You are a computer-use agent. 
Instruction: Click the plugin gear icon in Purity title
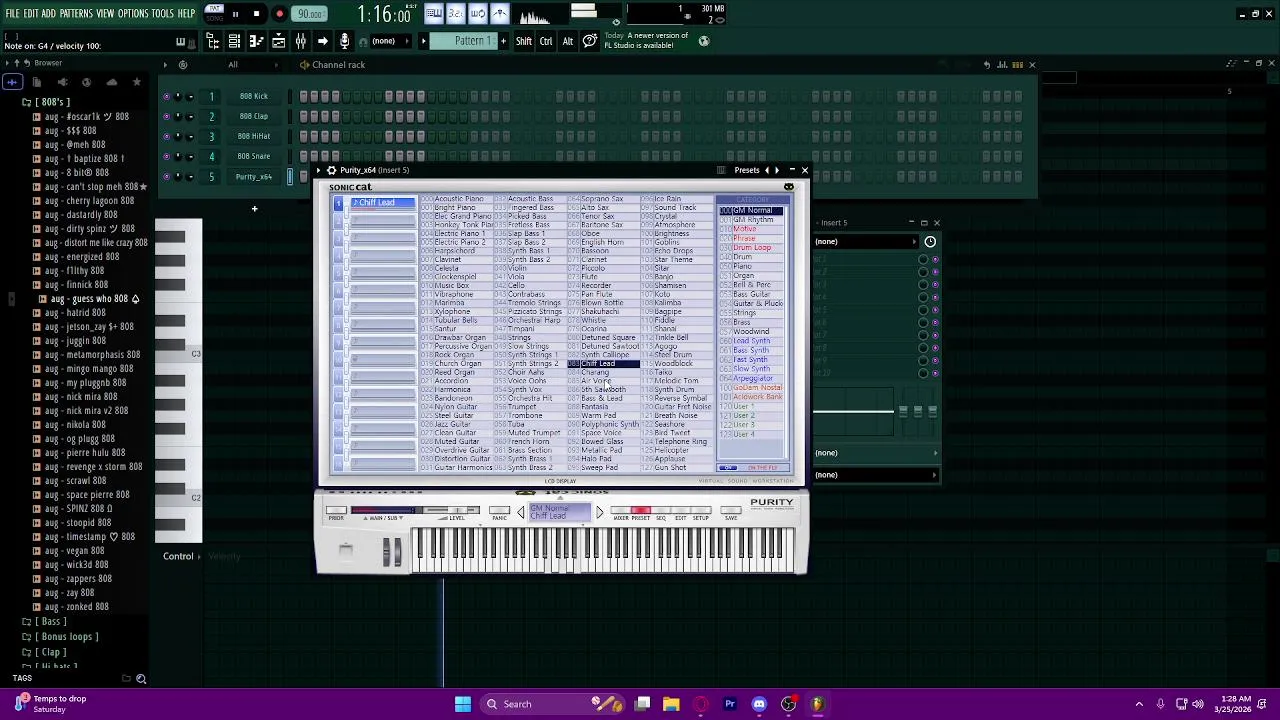point(331,170)
